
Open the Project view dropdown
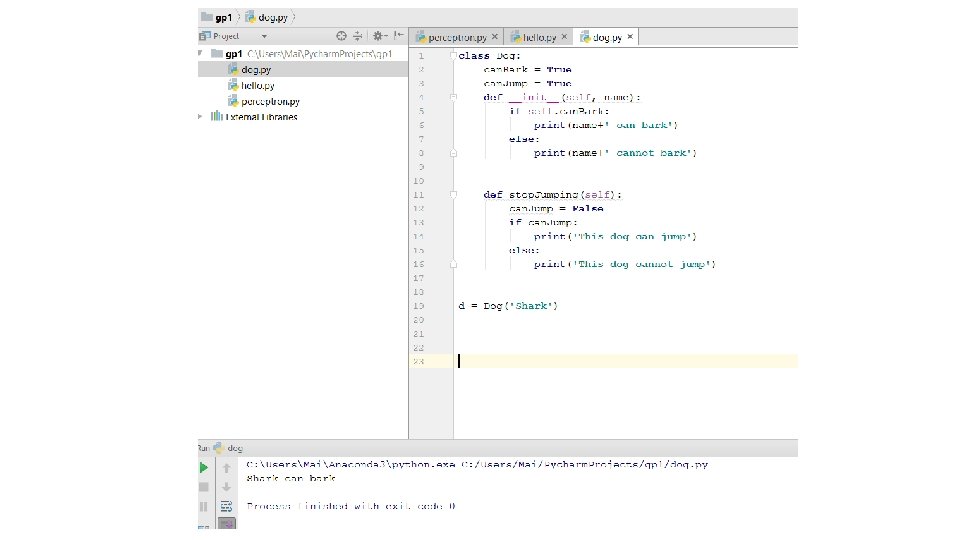[264, 36]
